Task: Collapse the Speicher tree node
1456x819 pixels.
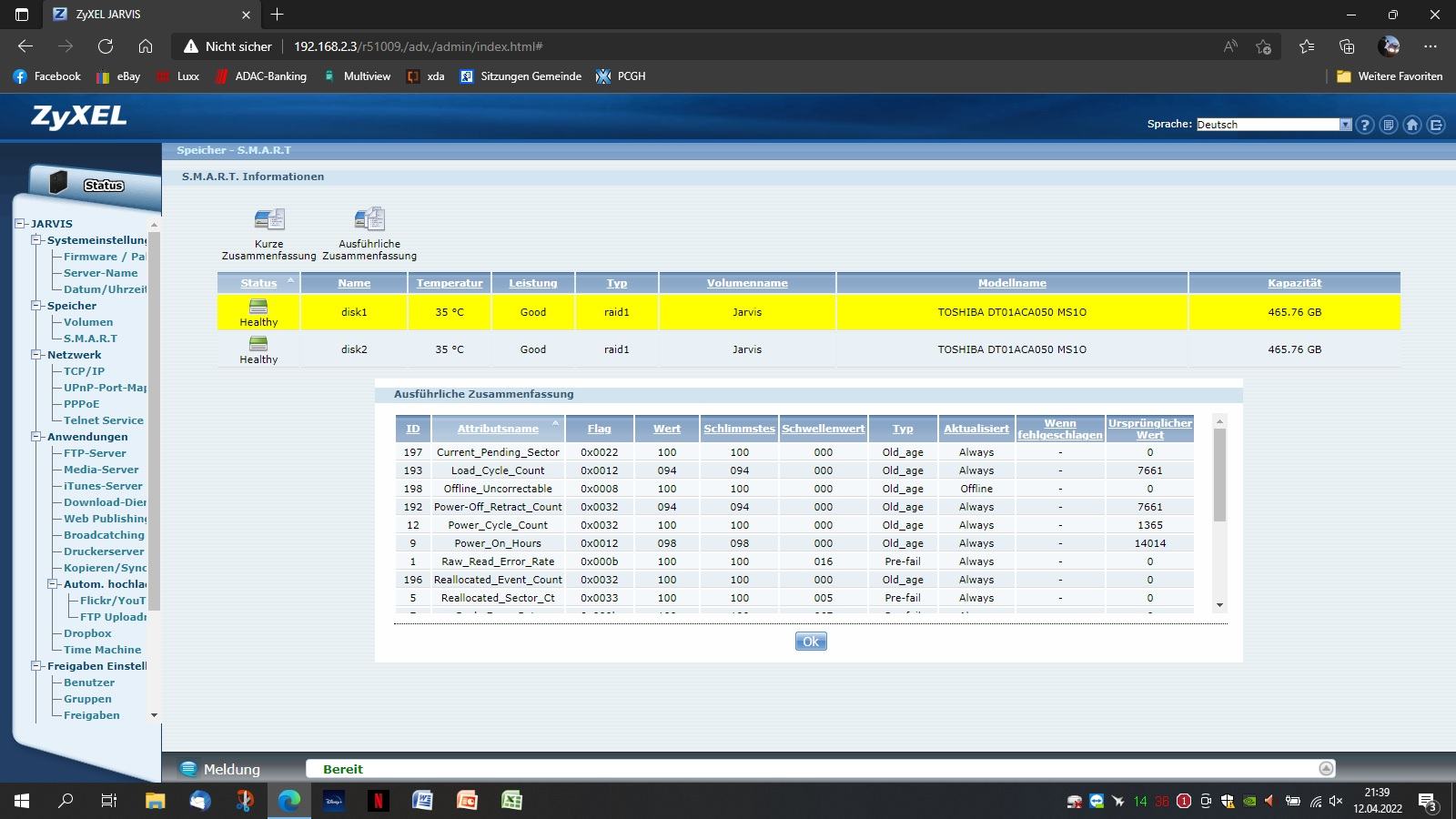Action: (37, 306)
